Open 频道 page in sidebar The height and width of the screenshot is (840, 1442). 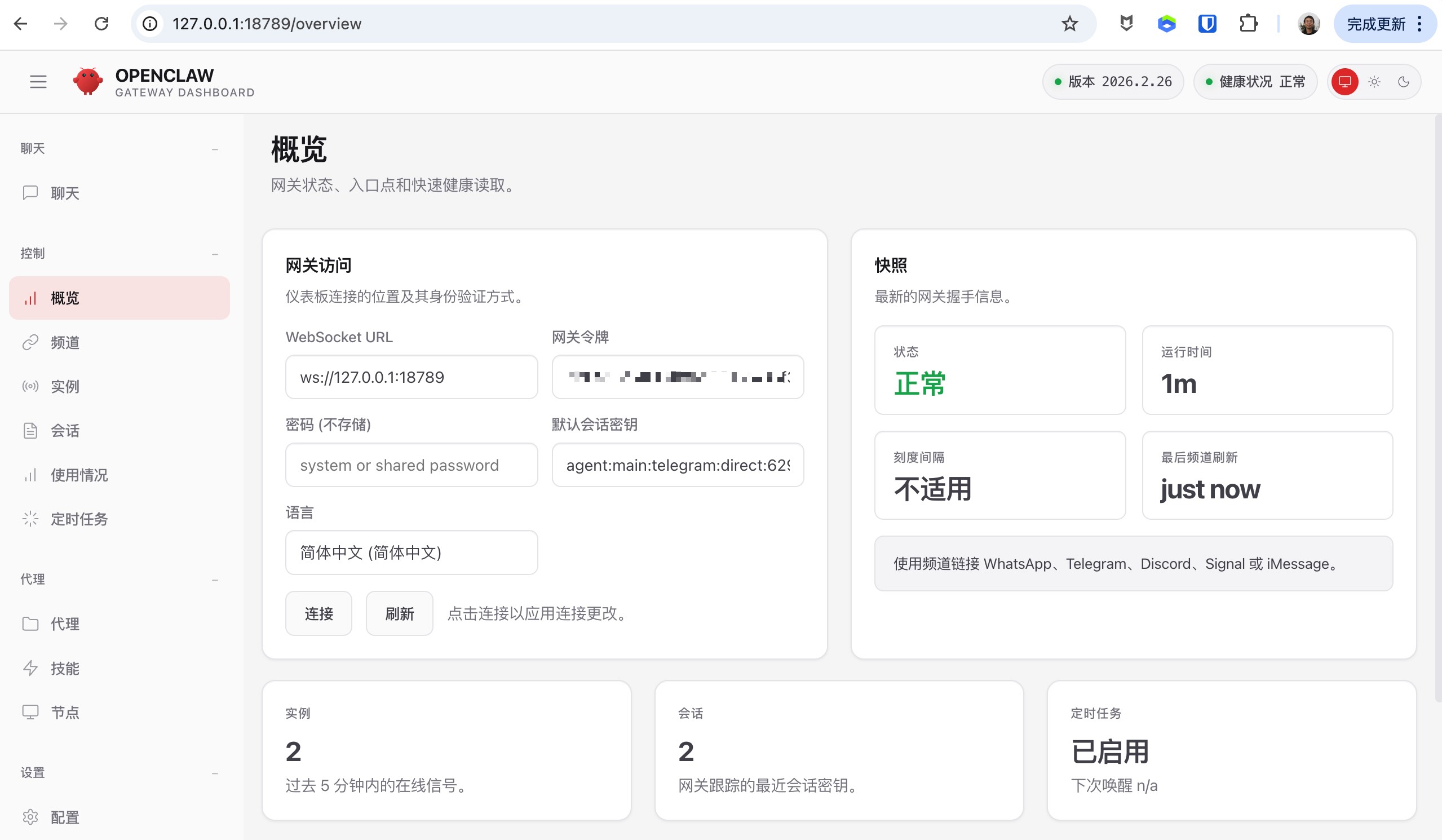[65, 343]
